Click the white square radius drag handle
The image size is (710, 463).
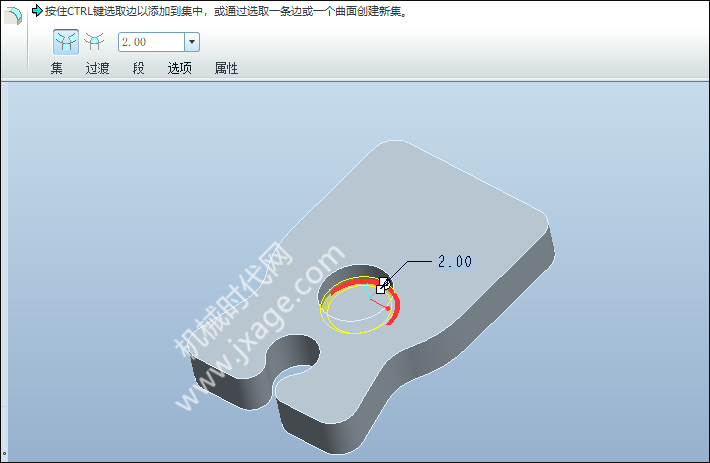click(380, 289)
